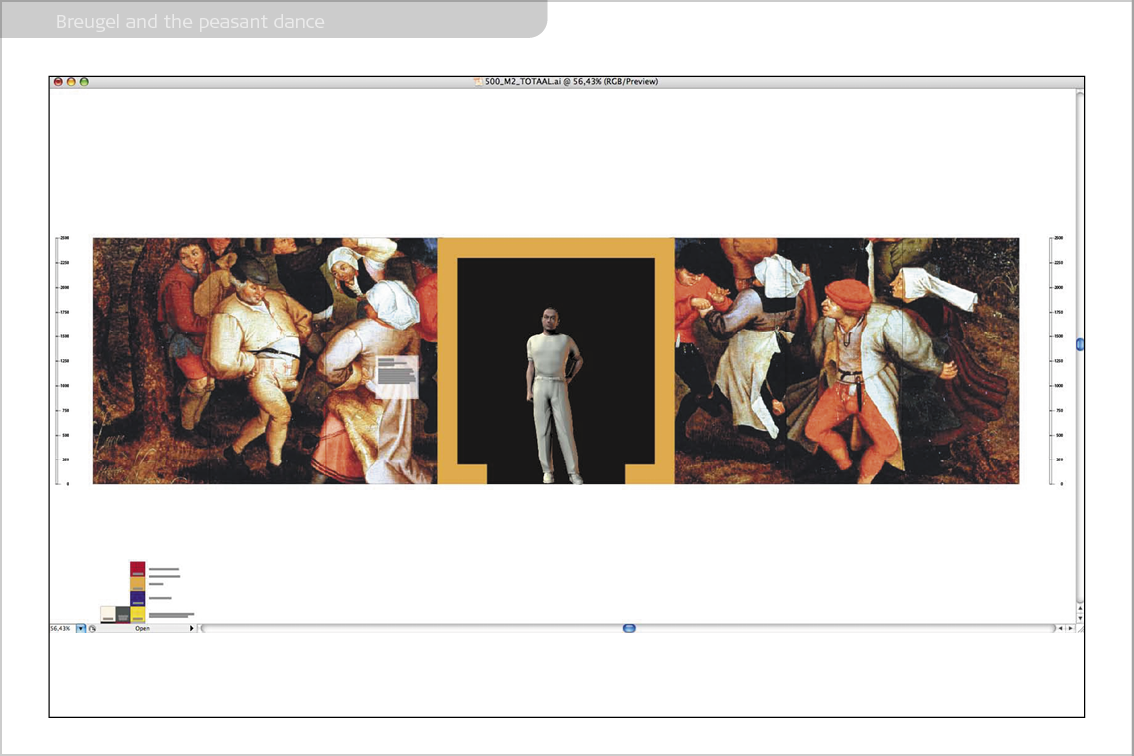This screenshot has height=756, width=1134.
Task: Select the red color swatch in legend
Action: (x=137, y=569)
